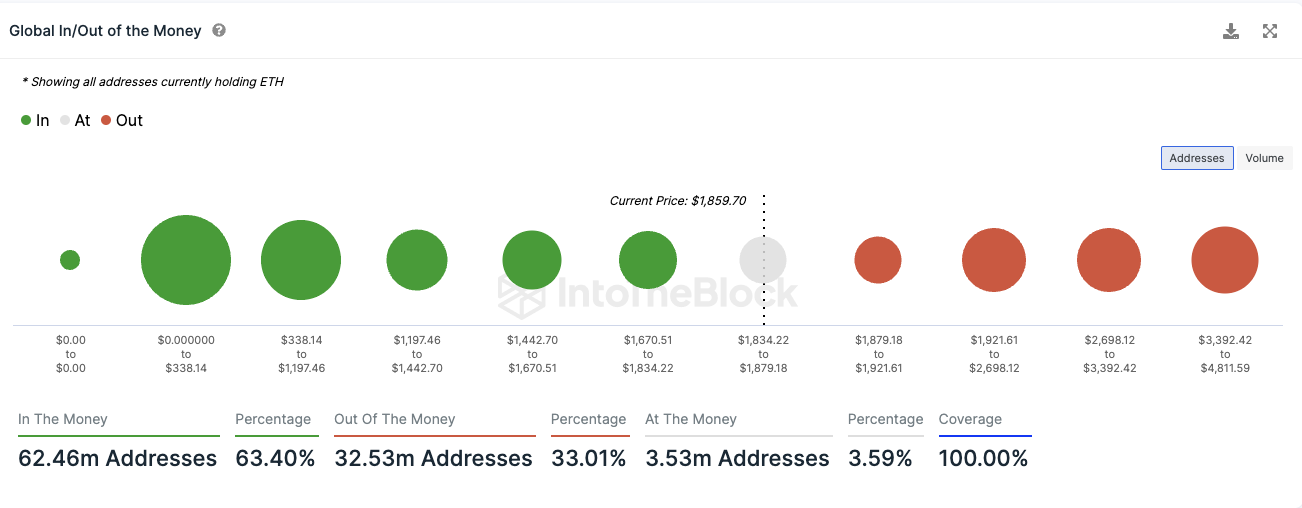Click the green $1,670.51 to $1,834.22 bubble
This screenshot has height=508, width=1302.
[648, 260]
